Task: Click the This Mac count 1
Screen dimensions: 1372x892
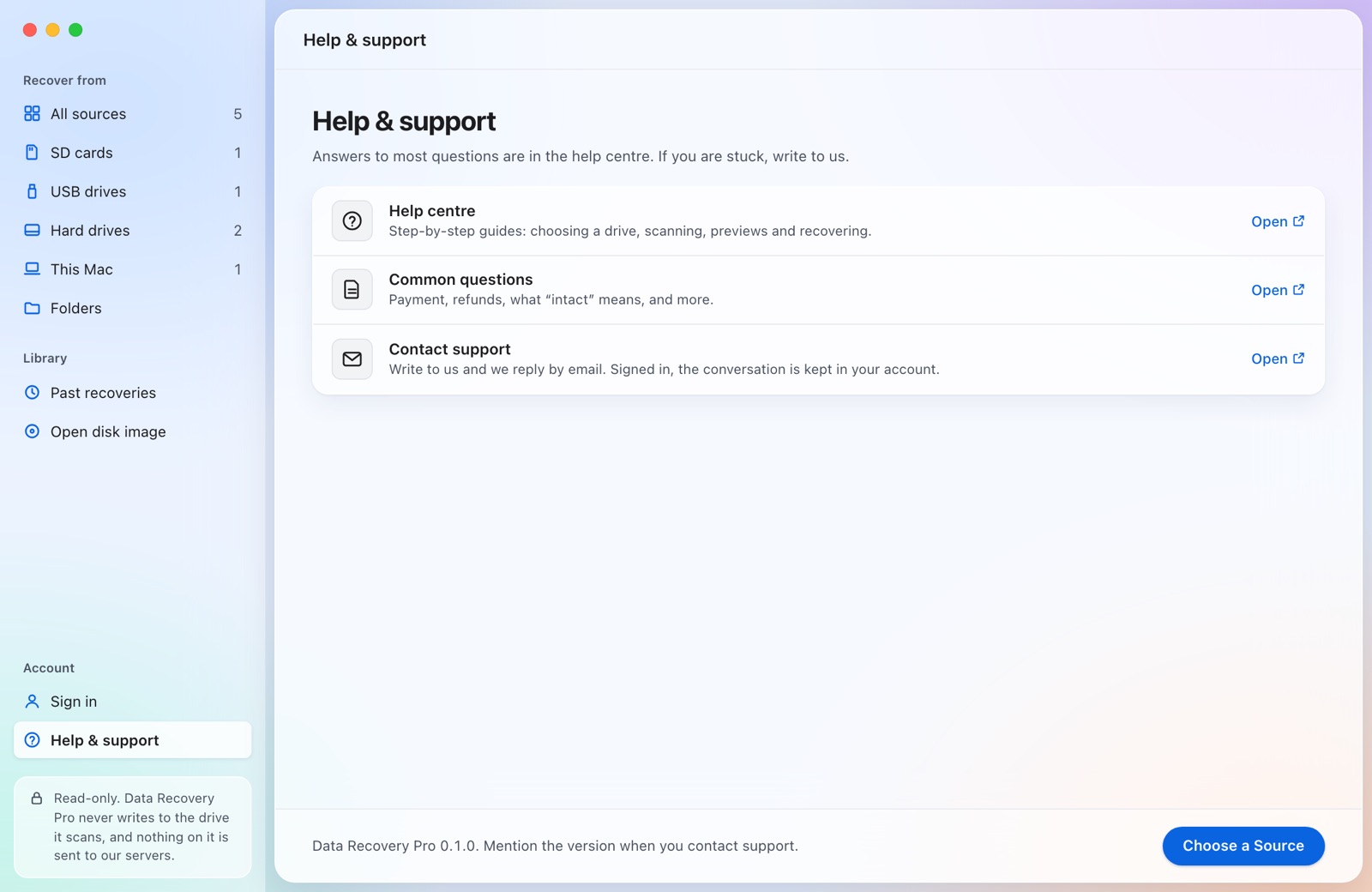Action: tap(238, 269)
